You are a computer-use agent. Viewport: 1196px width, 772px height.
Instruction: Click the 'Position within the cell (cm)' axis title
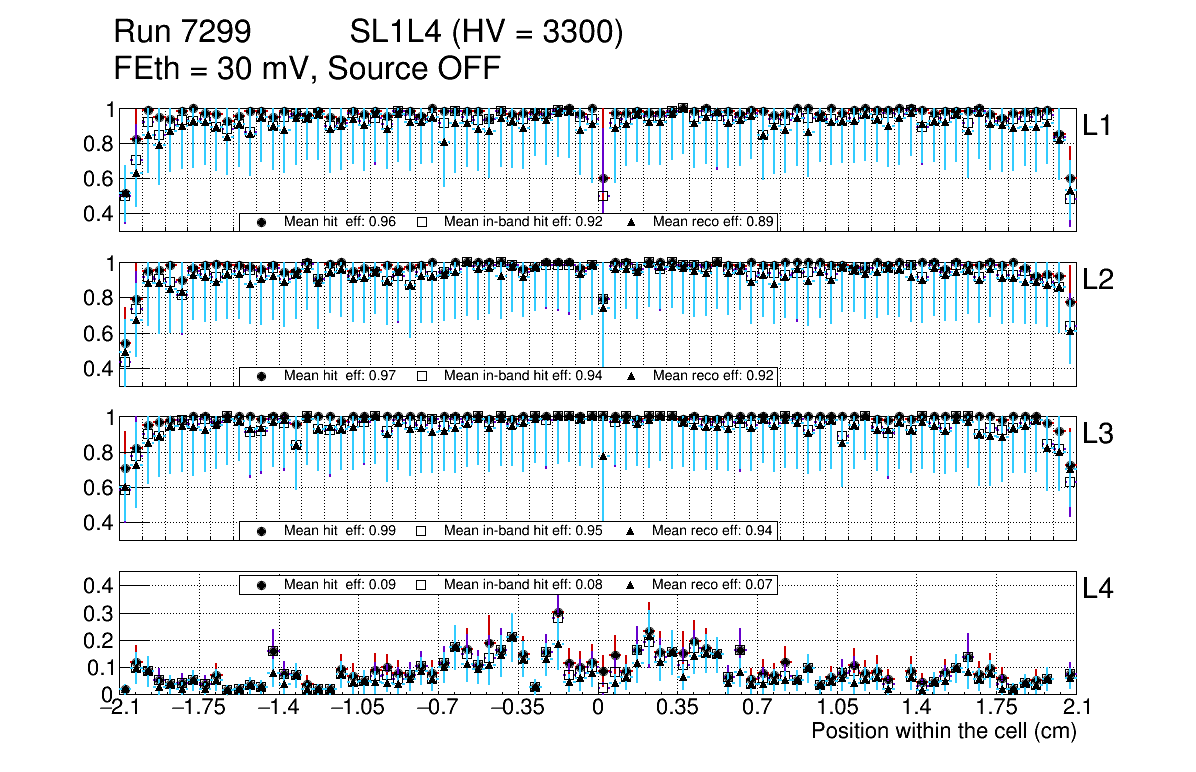943,731
